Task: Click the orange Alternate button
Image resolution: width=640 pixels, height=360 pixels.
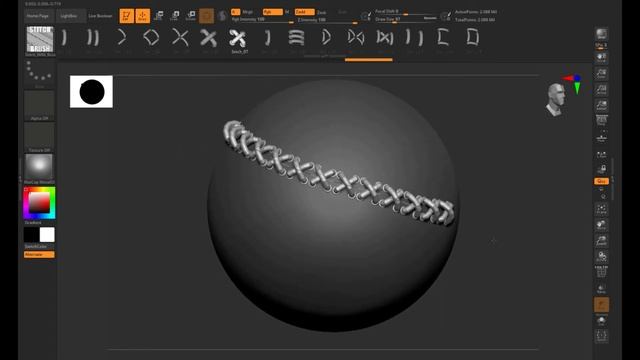Action: pyautogui.click(x=39, y=255)
